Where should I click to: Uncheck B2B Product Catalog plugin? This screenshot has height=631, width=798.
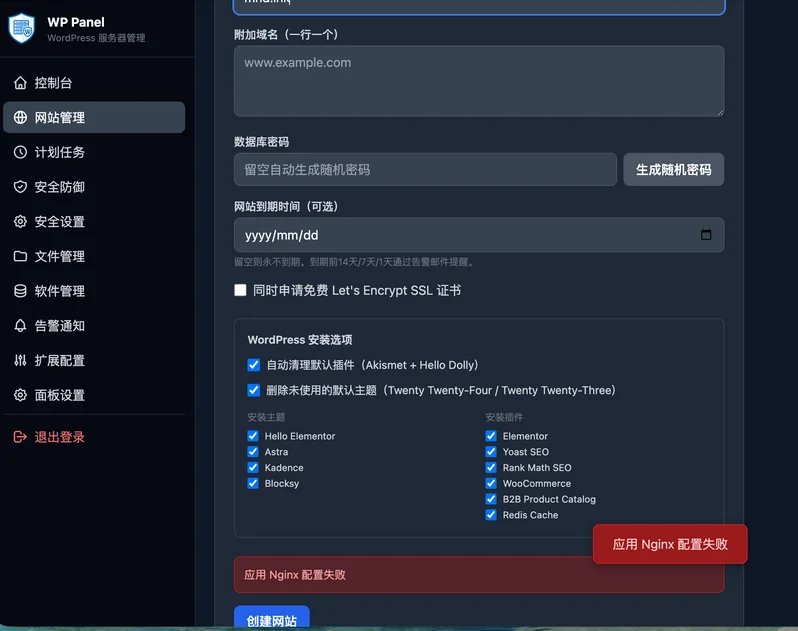(x=491, y=499)
